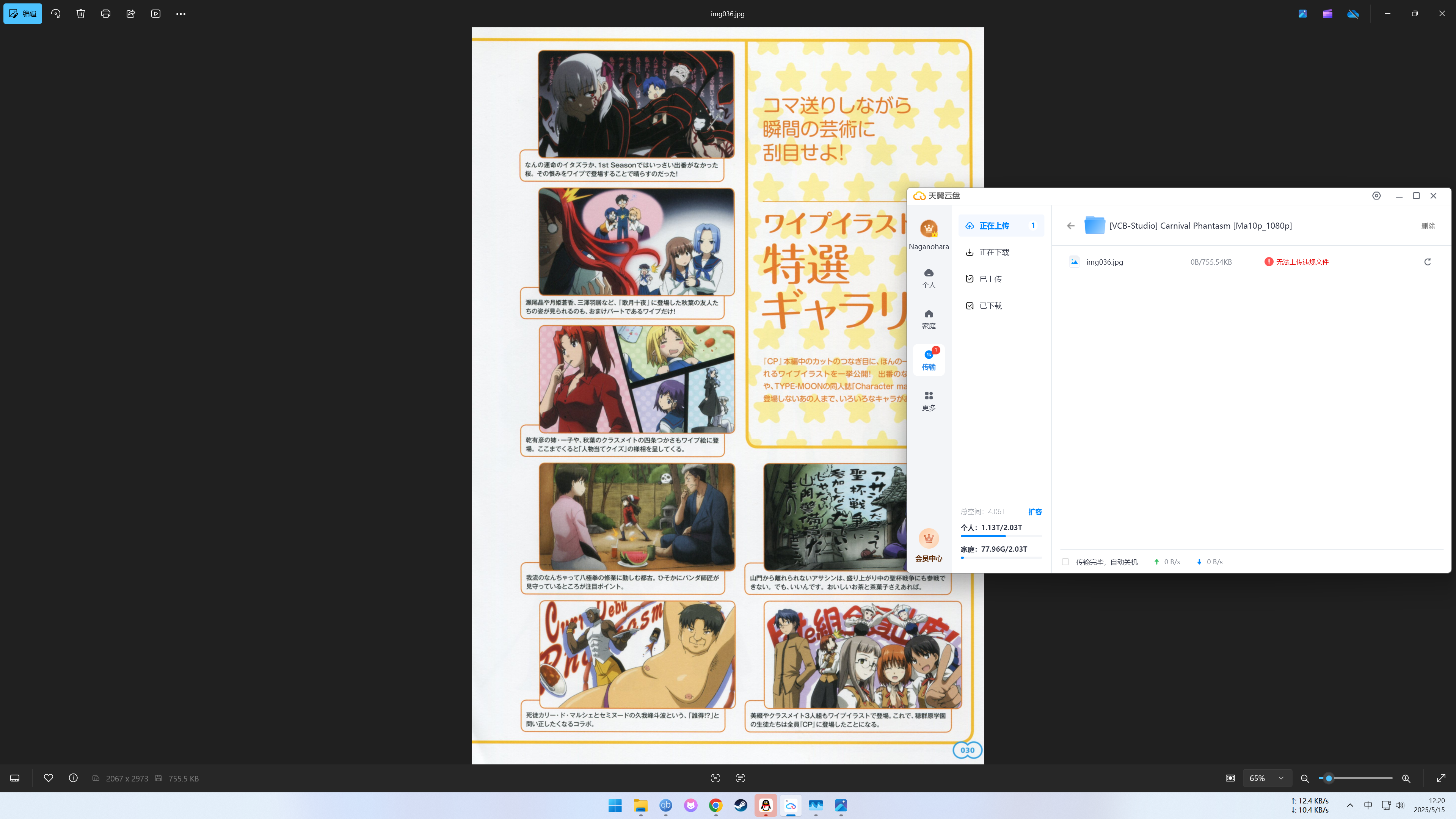Favorite the photo with the heart icon
The height and width of the screenshot is (819, 1456).
click(49, 778)
